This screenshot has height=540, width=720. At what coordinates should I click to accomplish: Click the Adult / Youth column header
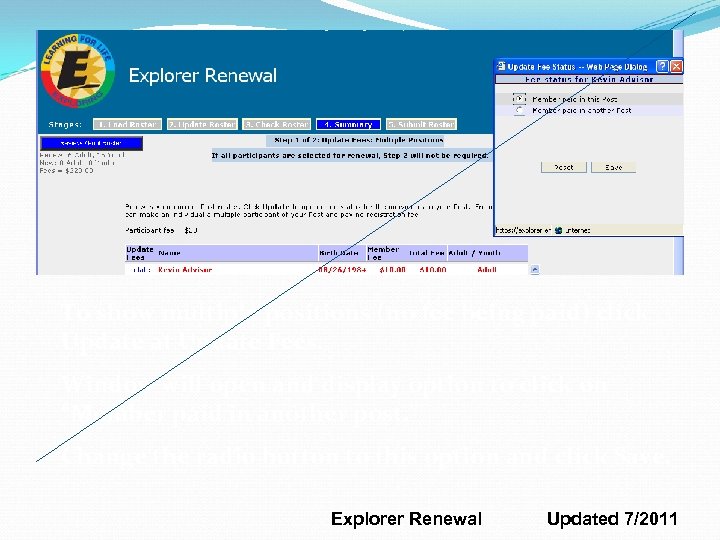(x=474, y=253)
